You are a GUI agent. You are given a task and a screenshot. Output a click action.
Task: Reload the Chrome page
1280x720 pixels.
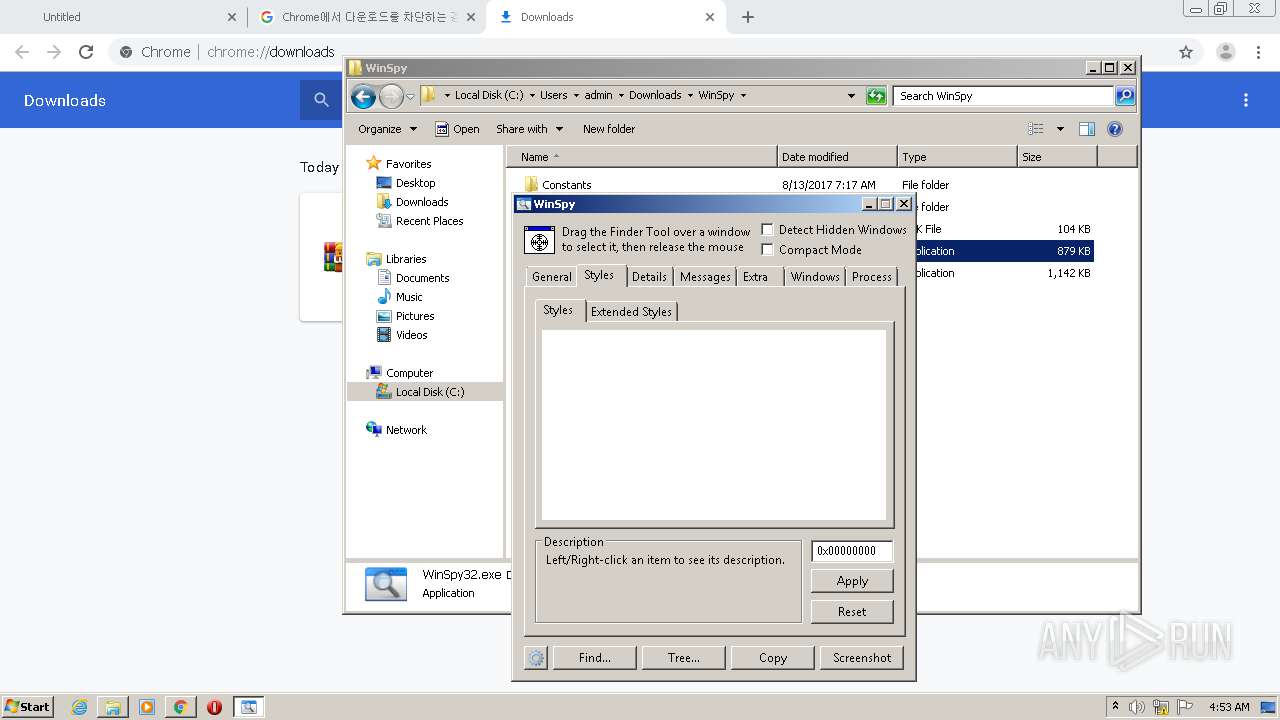coord(86,52)
